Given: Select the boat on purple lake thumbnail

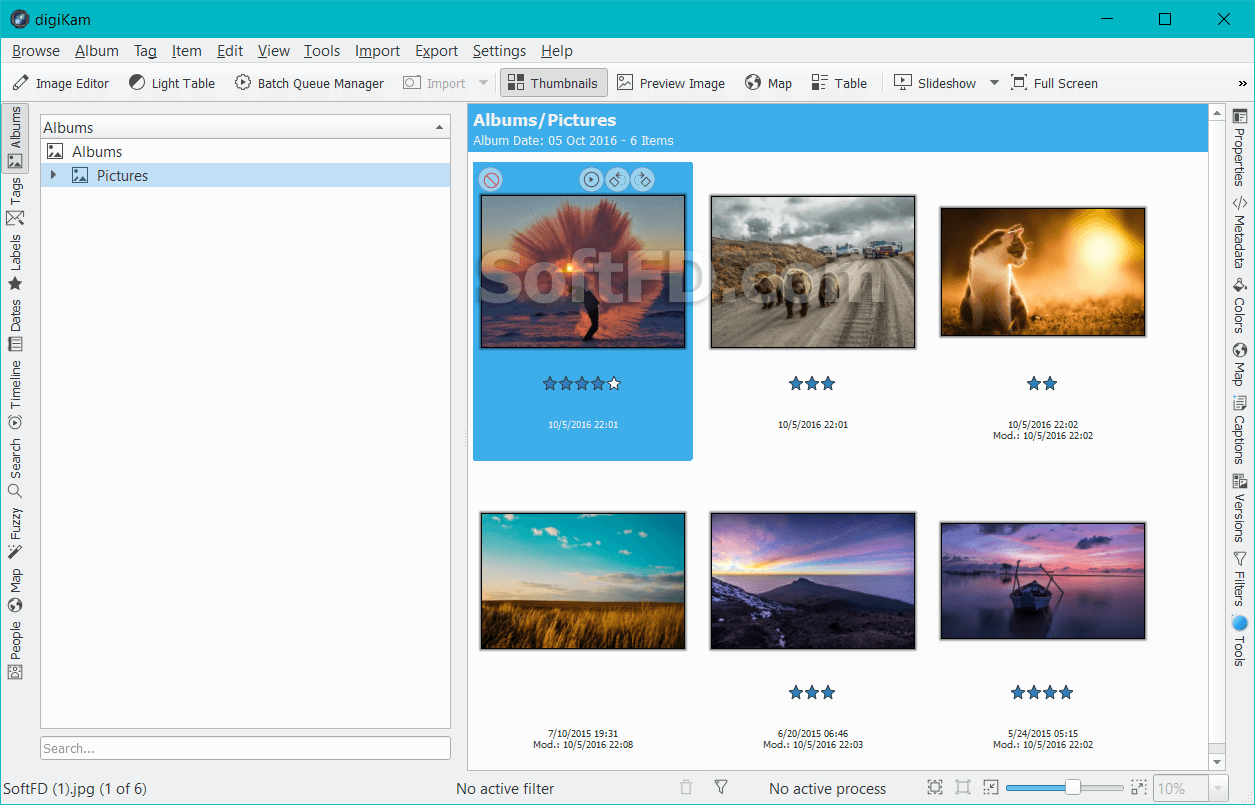Looking at the screenshot, I should pos(1043,581).
